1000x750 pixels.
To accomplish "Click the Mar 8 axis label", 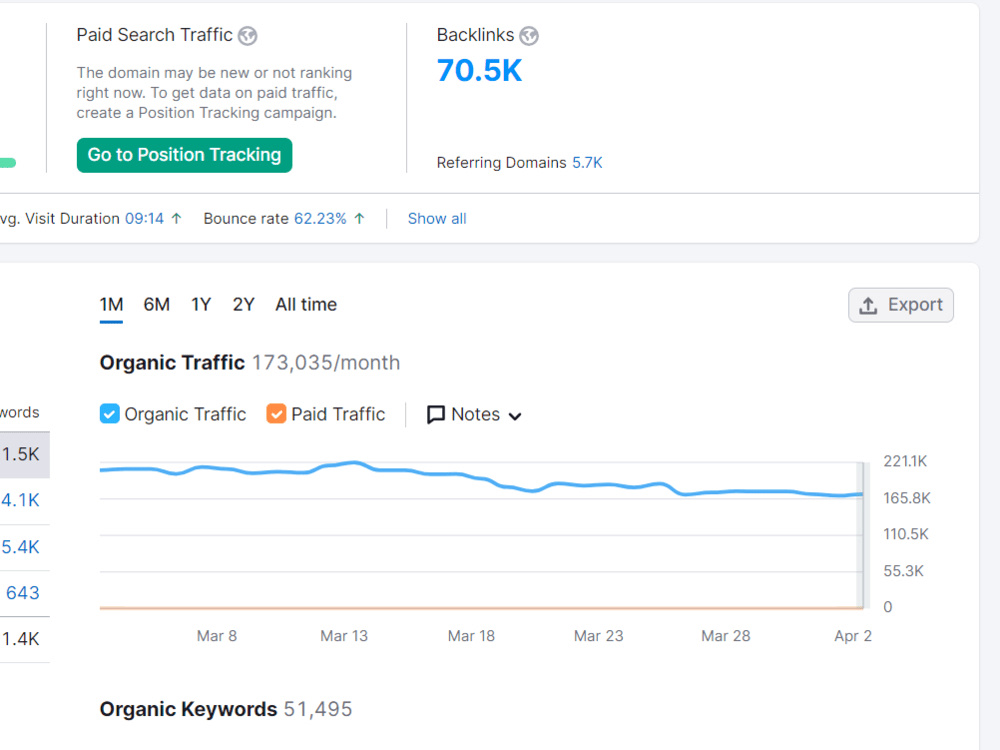I will pos(217,636).
